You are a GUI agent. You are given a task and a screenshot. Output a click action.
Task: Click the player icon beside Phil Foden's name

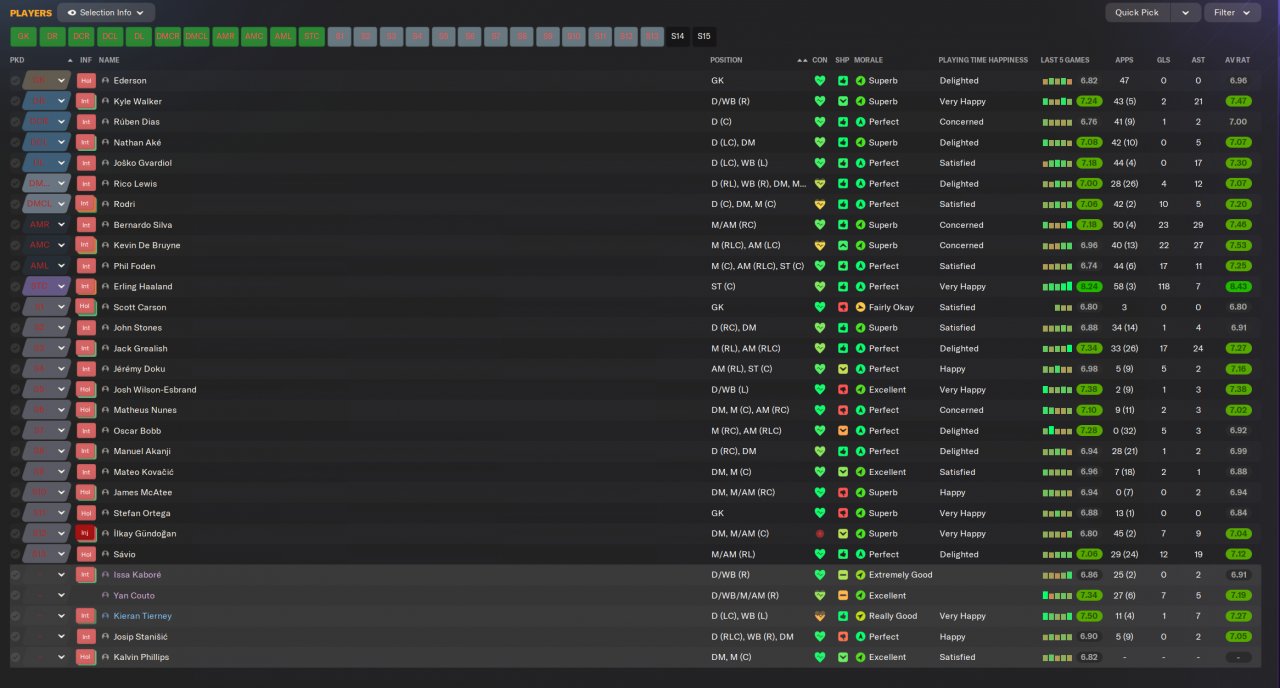(x=105, y=266)
